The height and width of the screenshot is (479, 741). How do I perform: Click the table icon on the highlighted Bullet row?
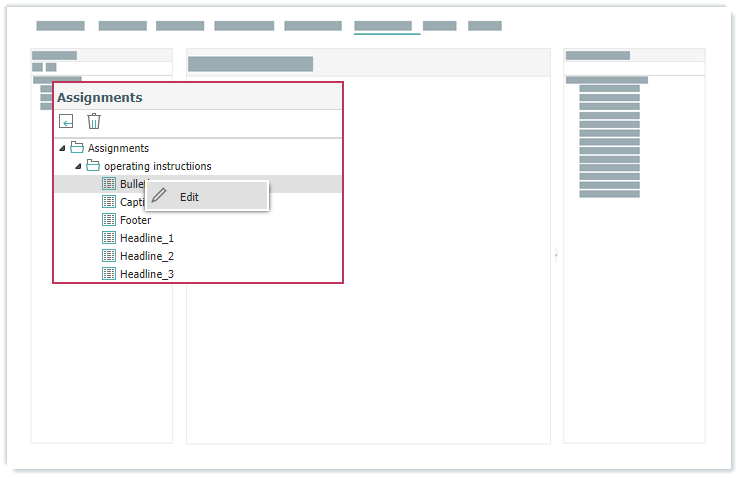[x=110, y=184]
